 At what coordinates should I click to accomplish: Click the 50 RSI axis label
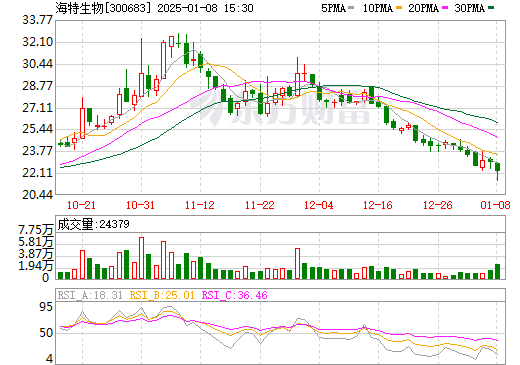point(46,333)
